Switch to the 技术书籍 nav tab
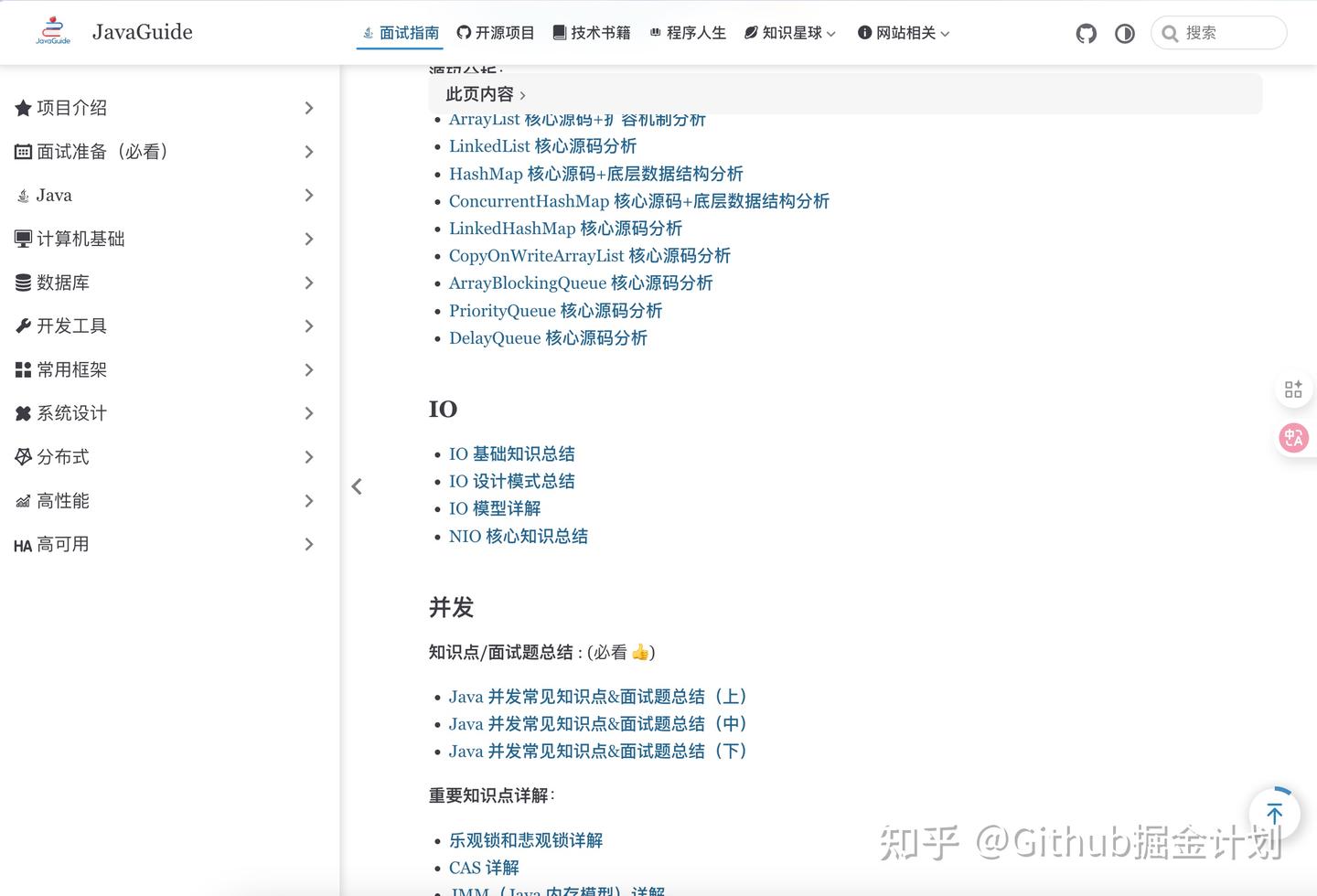The width and height of the screenshot is (1317, 896). tap(591, 33)
